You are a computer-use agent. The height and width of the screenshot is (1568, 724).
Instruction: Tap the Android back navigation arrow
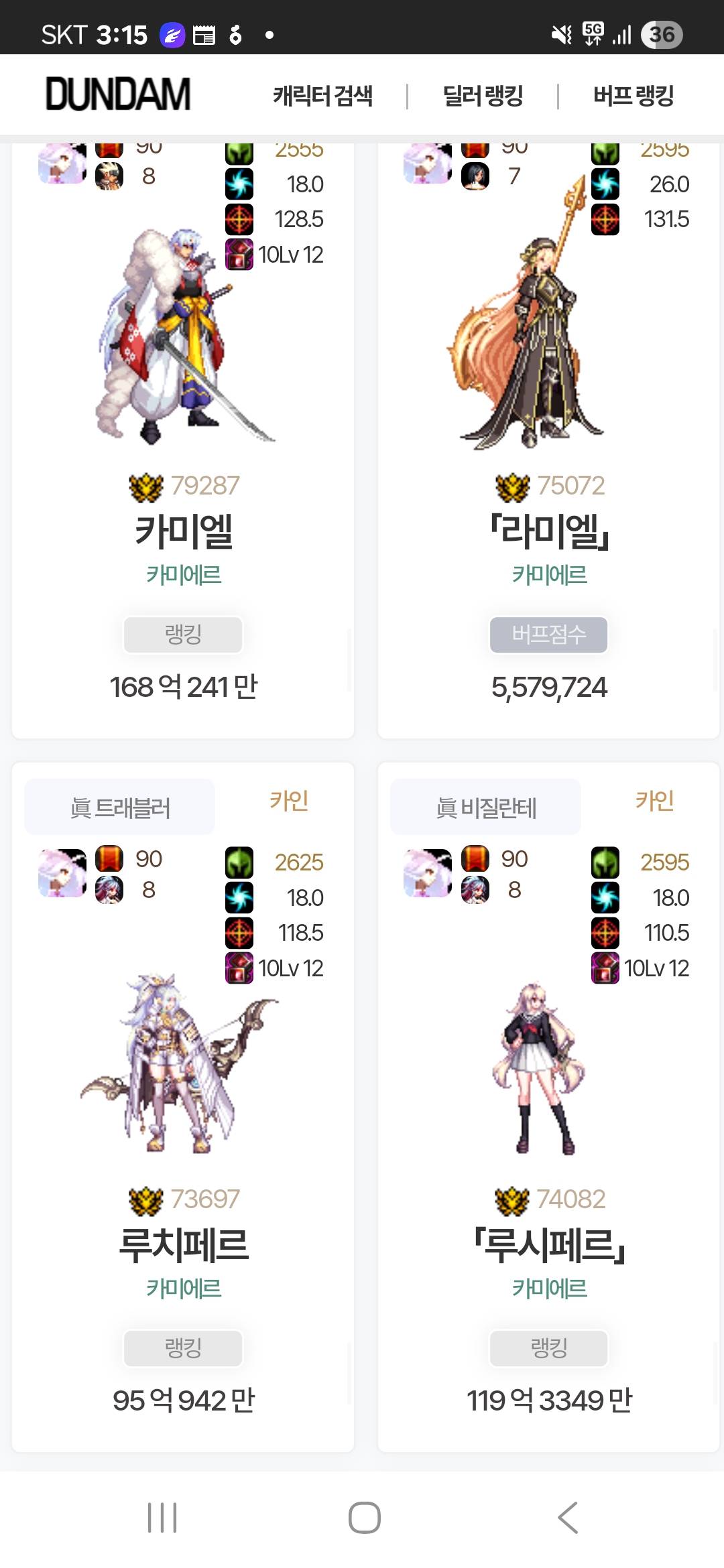[x=568, y=1518]
